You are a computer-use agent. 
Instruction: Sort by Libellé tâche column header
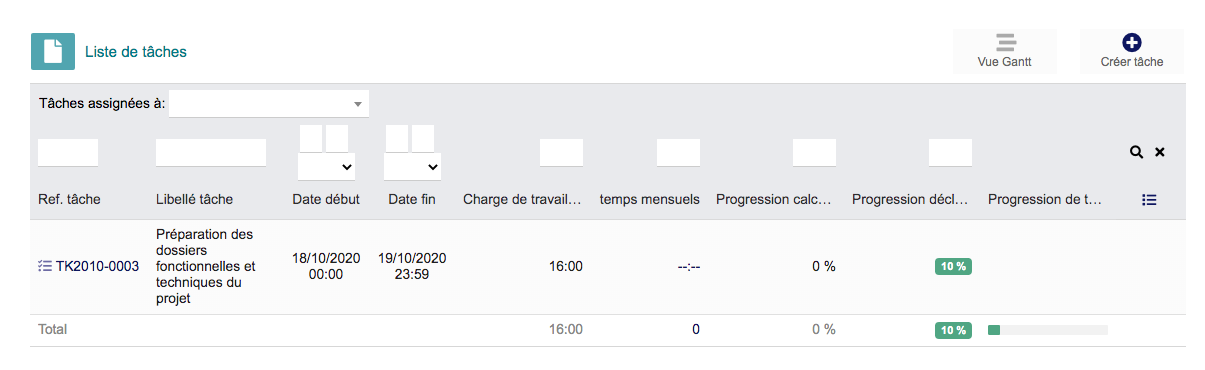coord(194,199)
